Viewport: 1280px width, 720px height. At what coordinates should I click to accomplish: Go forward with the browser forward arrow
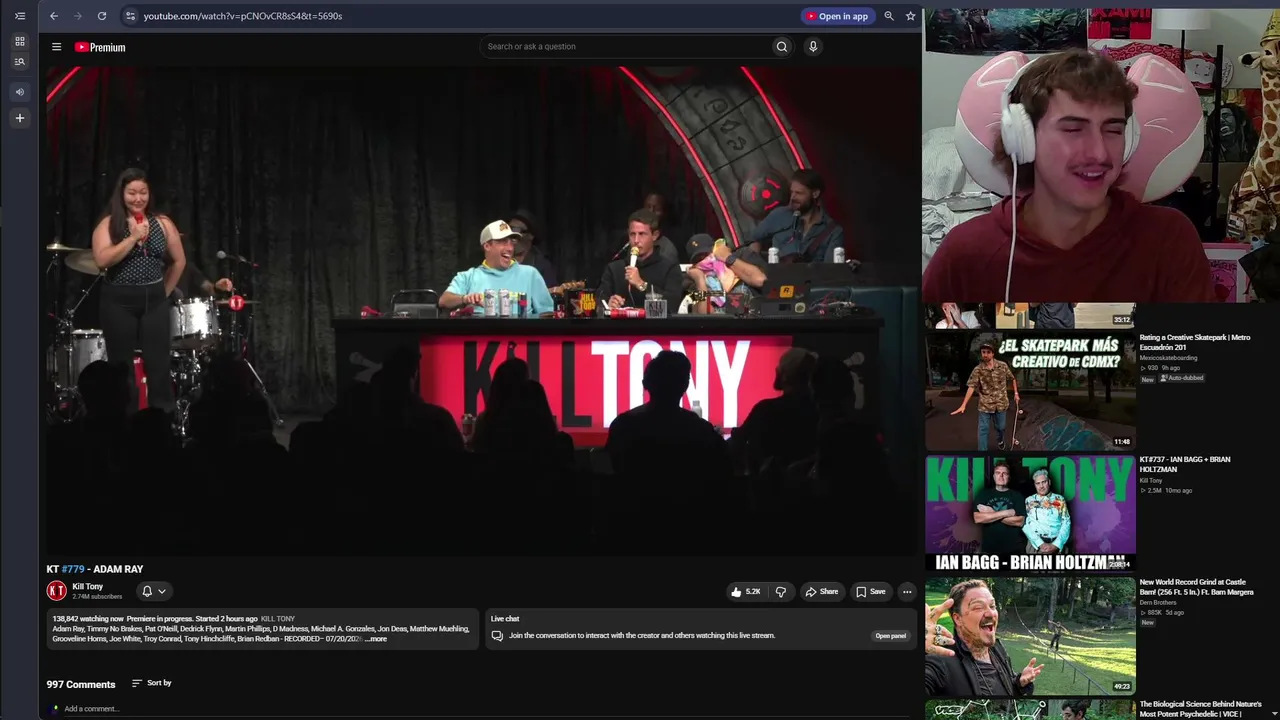(x=78, y=16)
